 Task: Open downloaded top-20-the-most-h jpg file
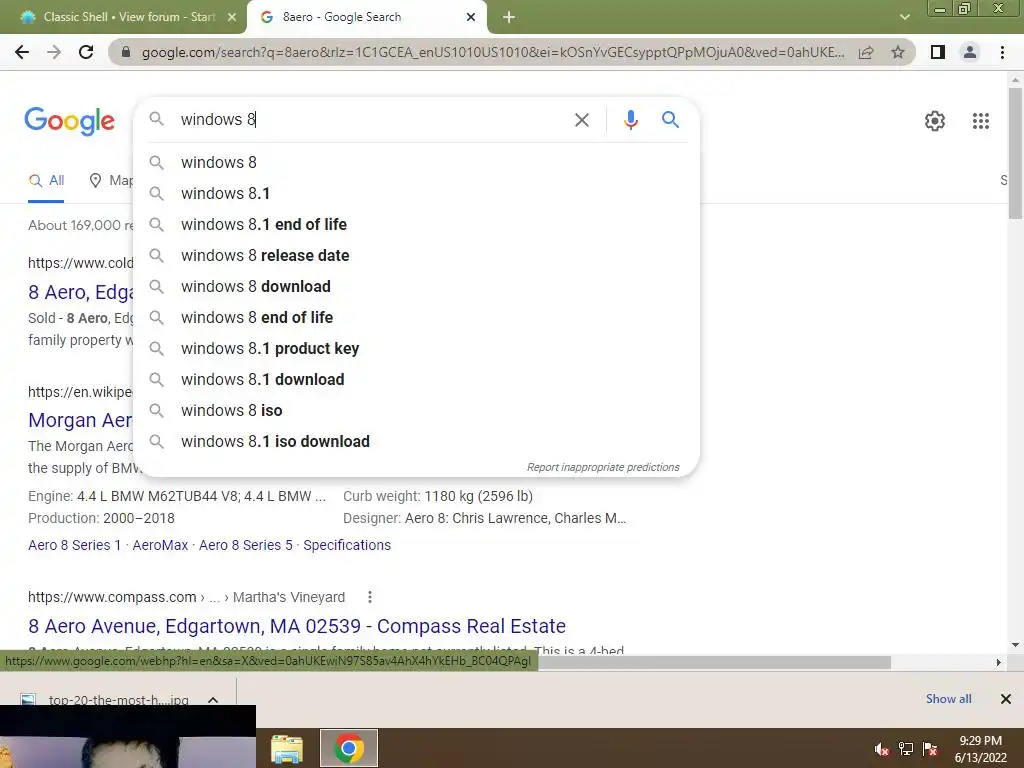point(104,699)
